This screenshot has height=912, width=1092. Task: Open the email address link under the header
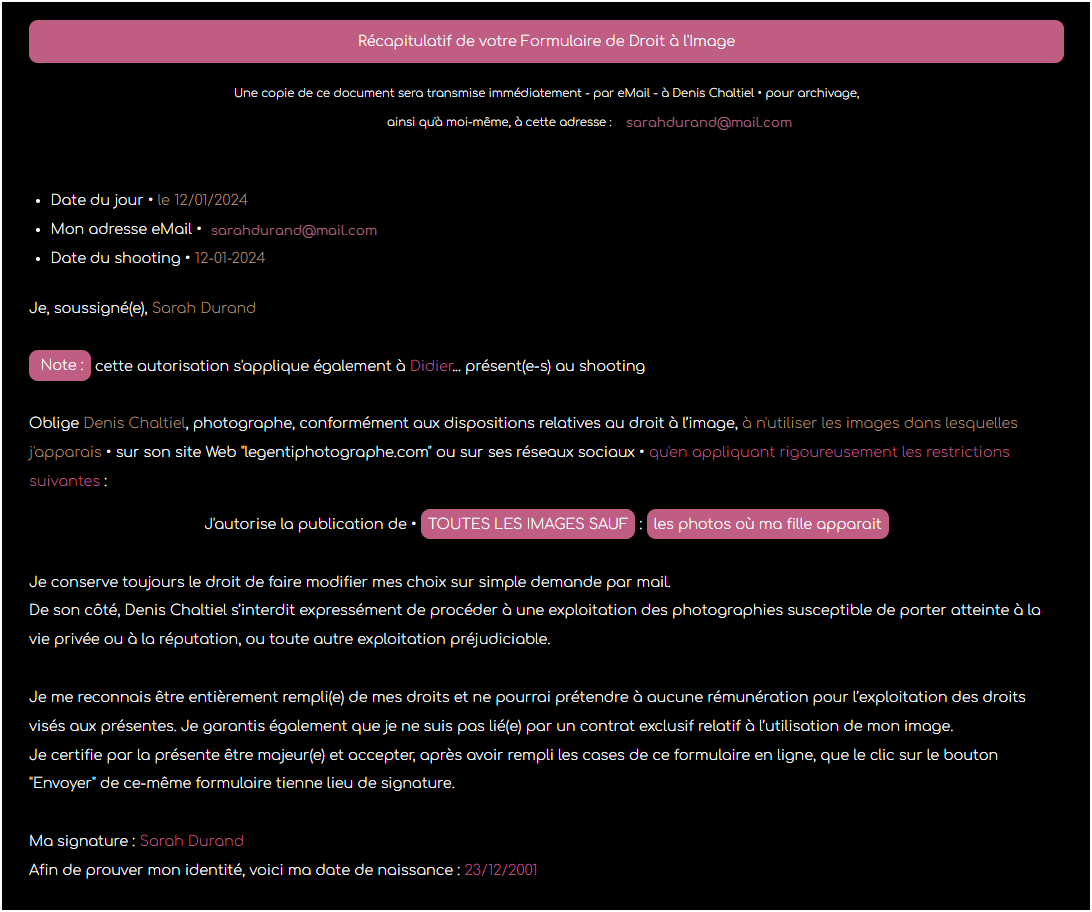[708, 123]
